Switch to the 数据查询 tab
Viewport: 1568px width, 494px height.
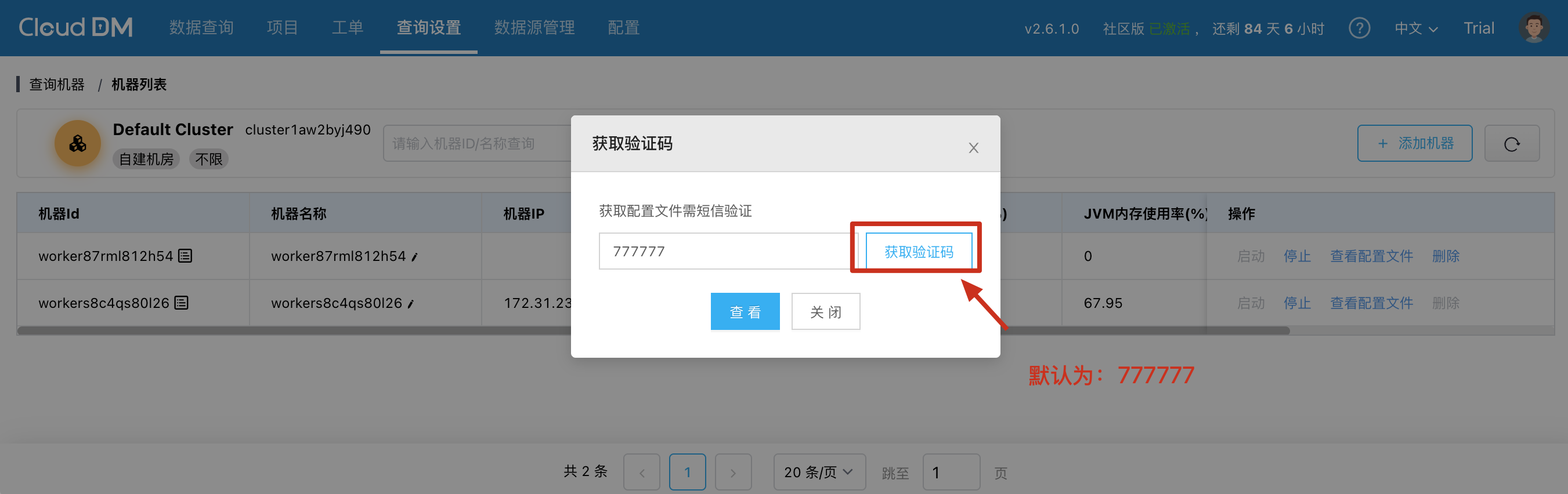(201, 28)
